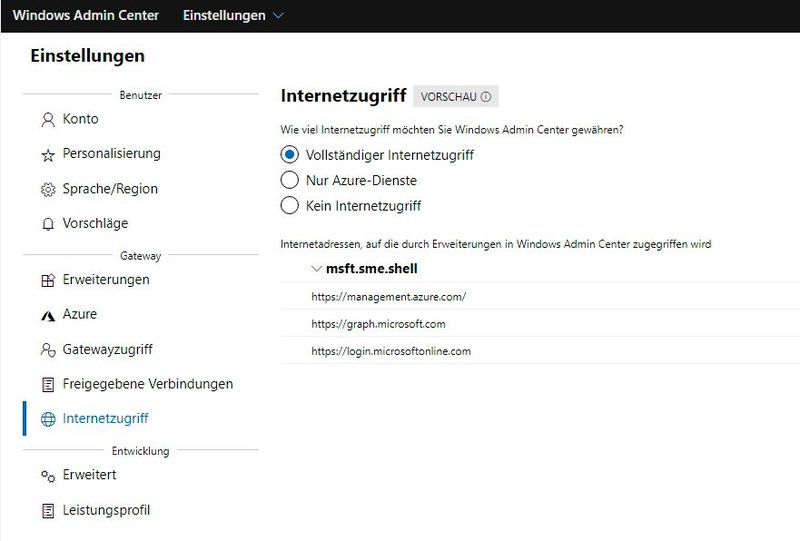Click the VORSCHAU preview badge
This screenshot has width=800, height=541.
click(456, 96)
